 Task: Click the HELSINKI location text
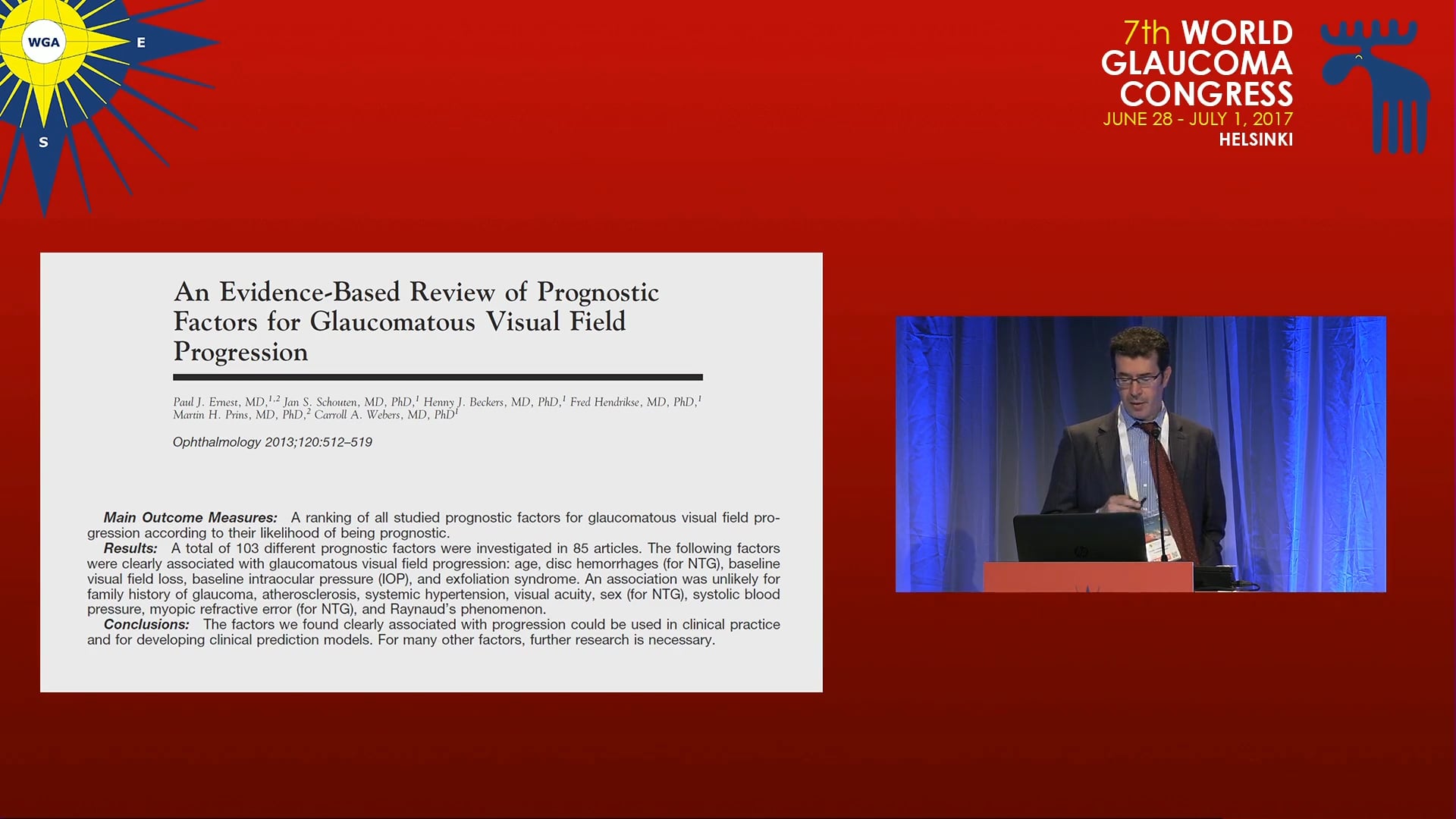(1255, 140)
